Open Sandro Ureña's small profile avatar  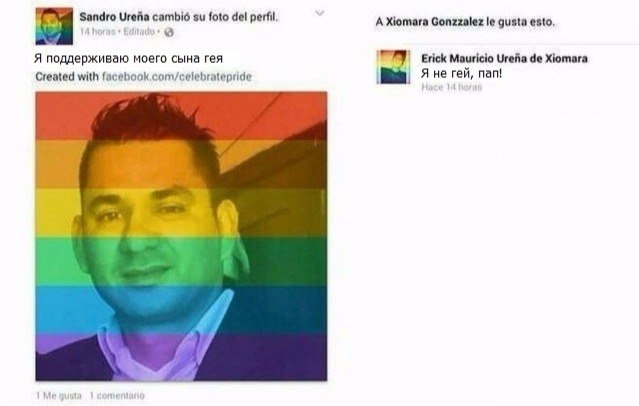(54, 26)
